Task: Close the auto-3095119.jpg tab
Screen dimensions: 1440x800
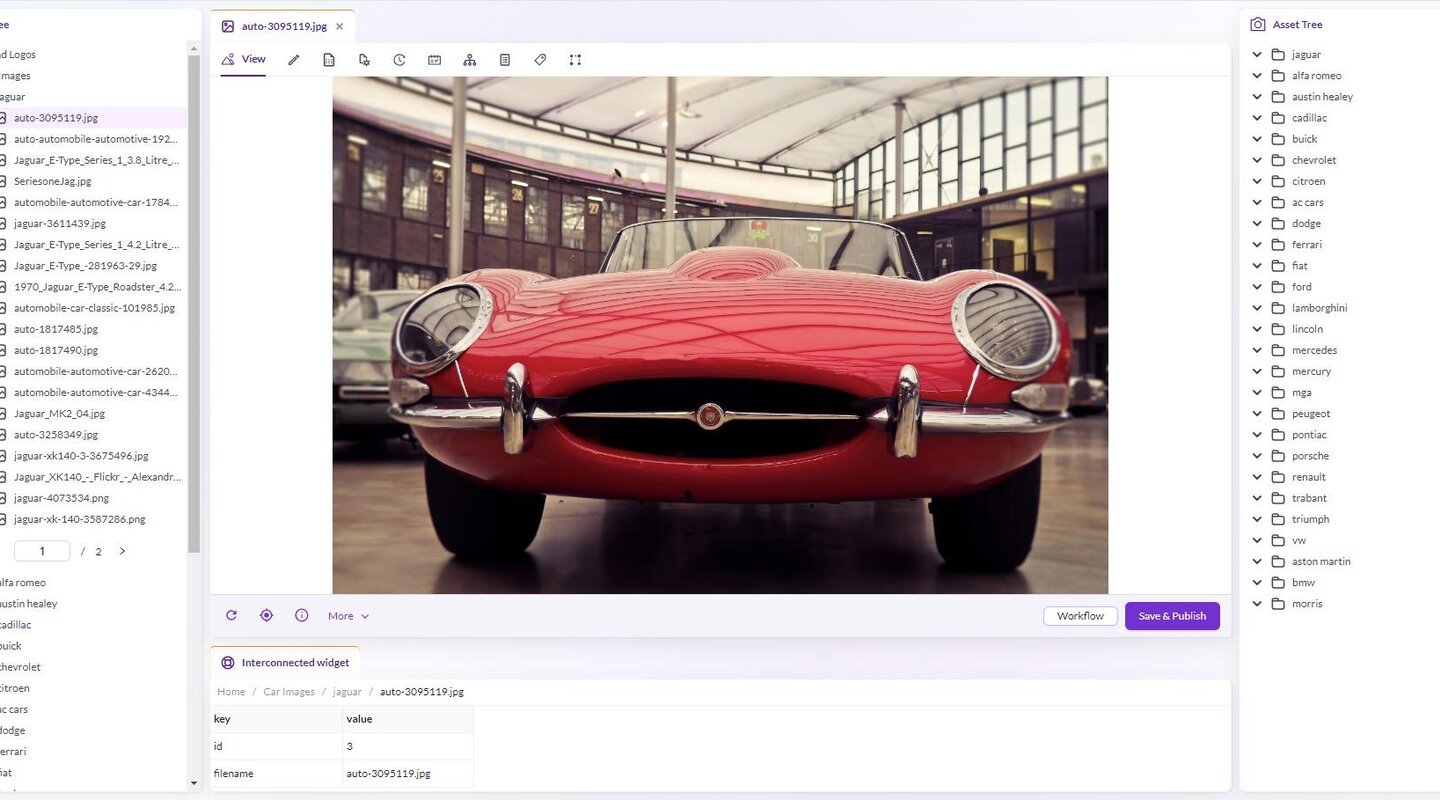Action: pos(340,27)
